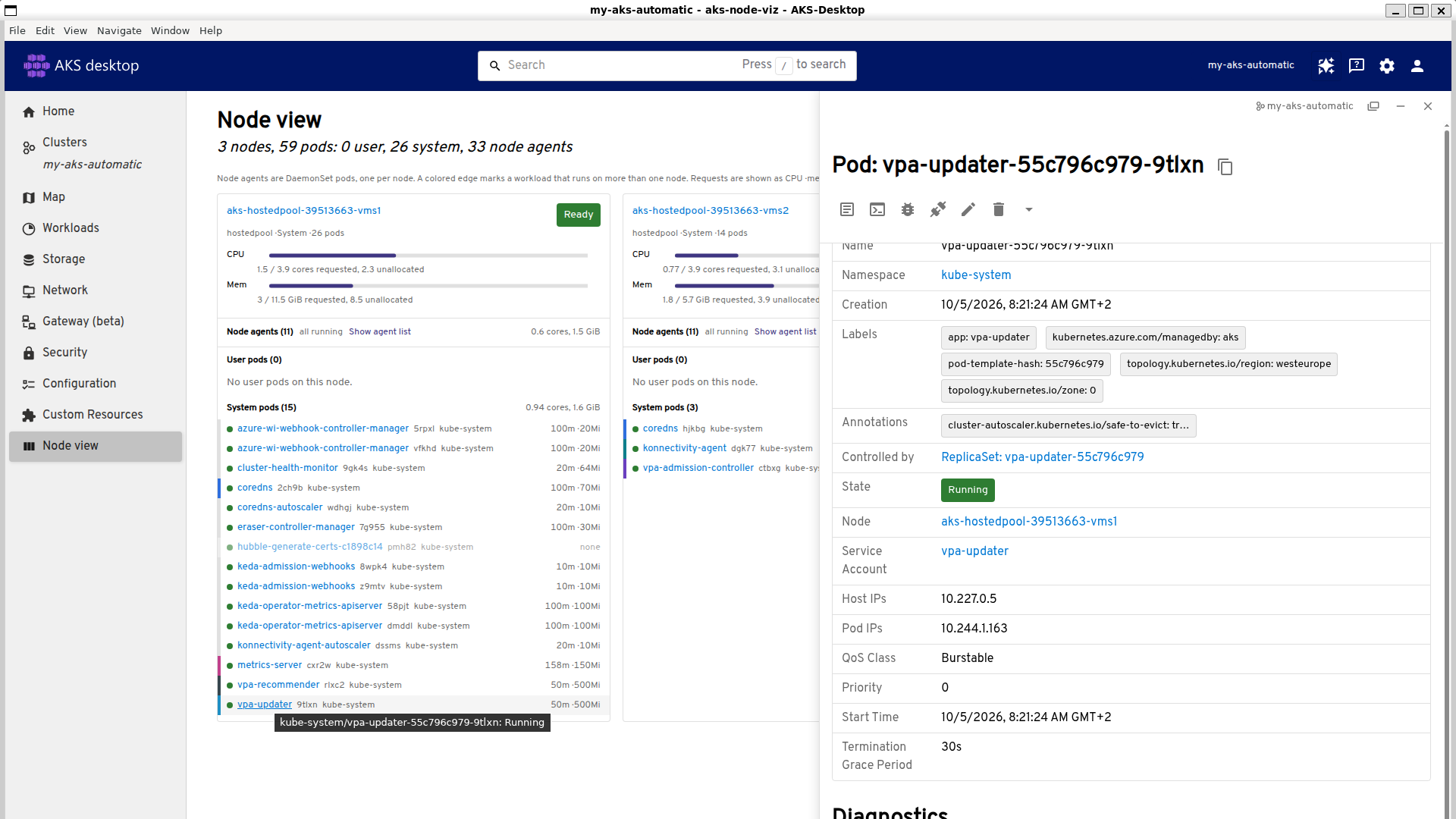
Task: Open the settings gear icon
Action: (1387, 66)
